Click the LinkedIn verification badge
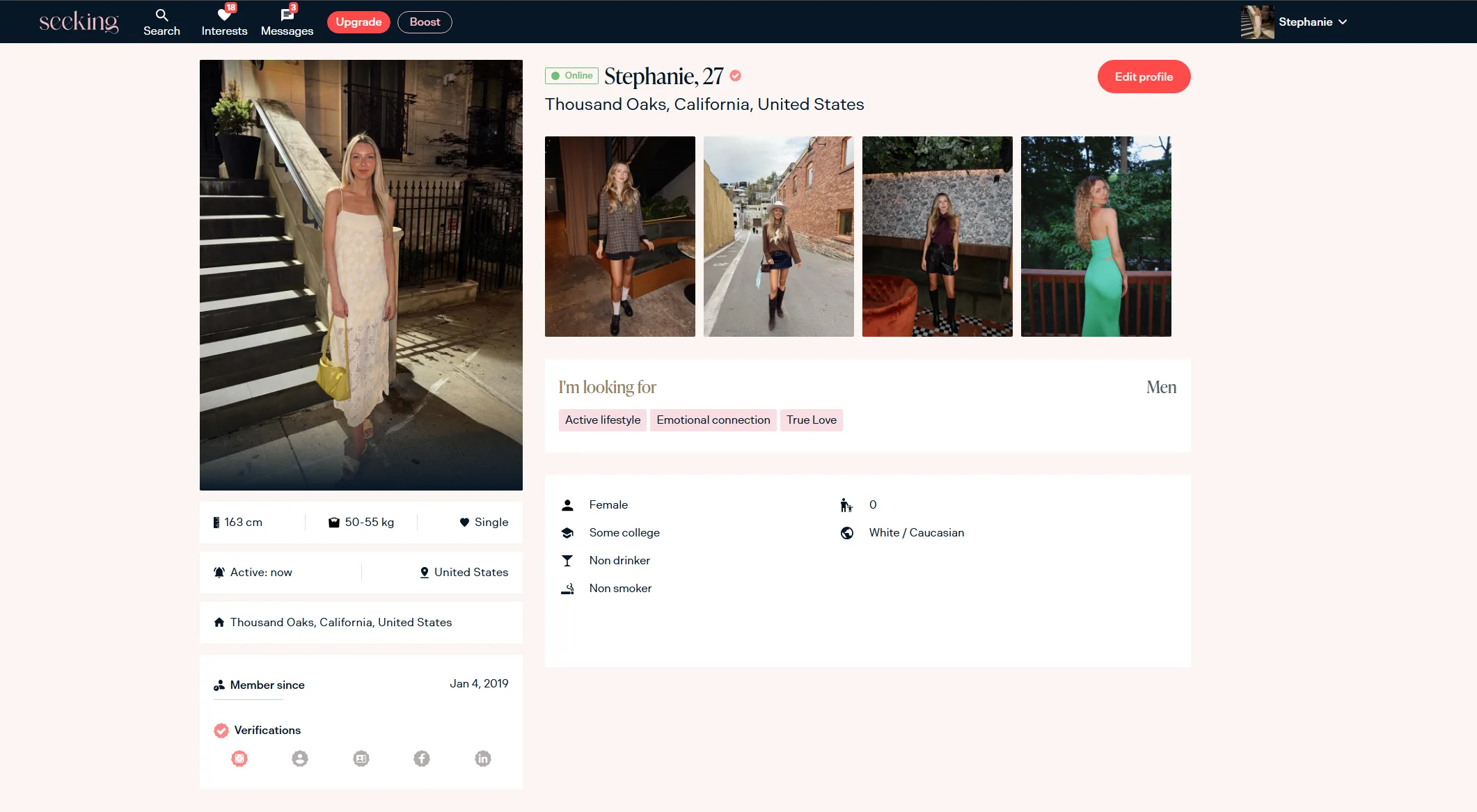This screenshot has height=812, width=1477. point(483,758)
